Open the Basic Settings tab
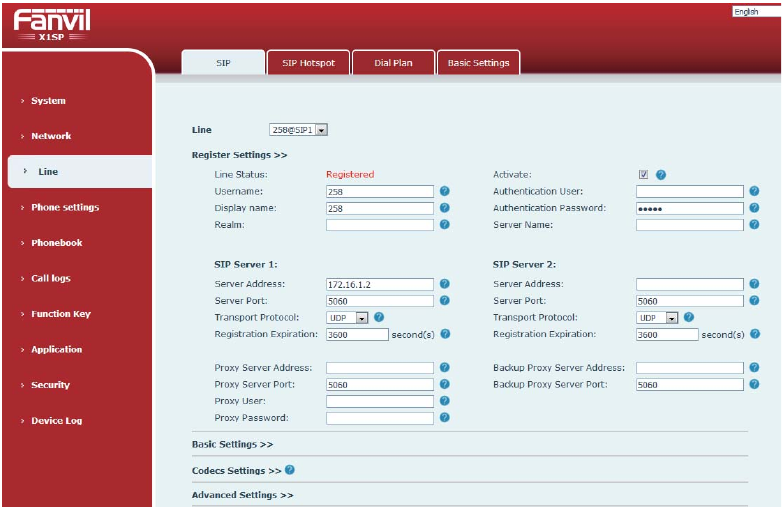Screen dimensions: 782x507 click(x=479, y=63)
